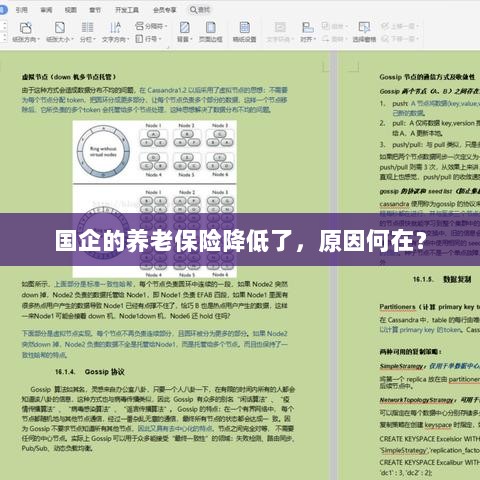The image size is (480, 480).
Task: Click the 两种可用的复制策略 subheading
Action: click(411, 352)
